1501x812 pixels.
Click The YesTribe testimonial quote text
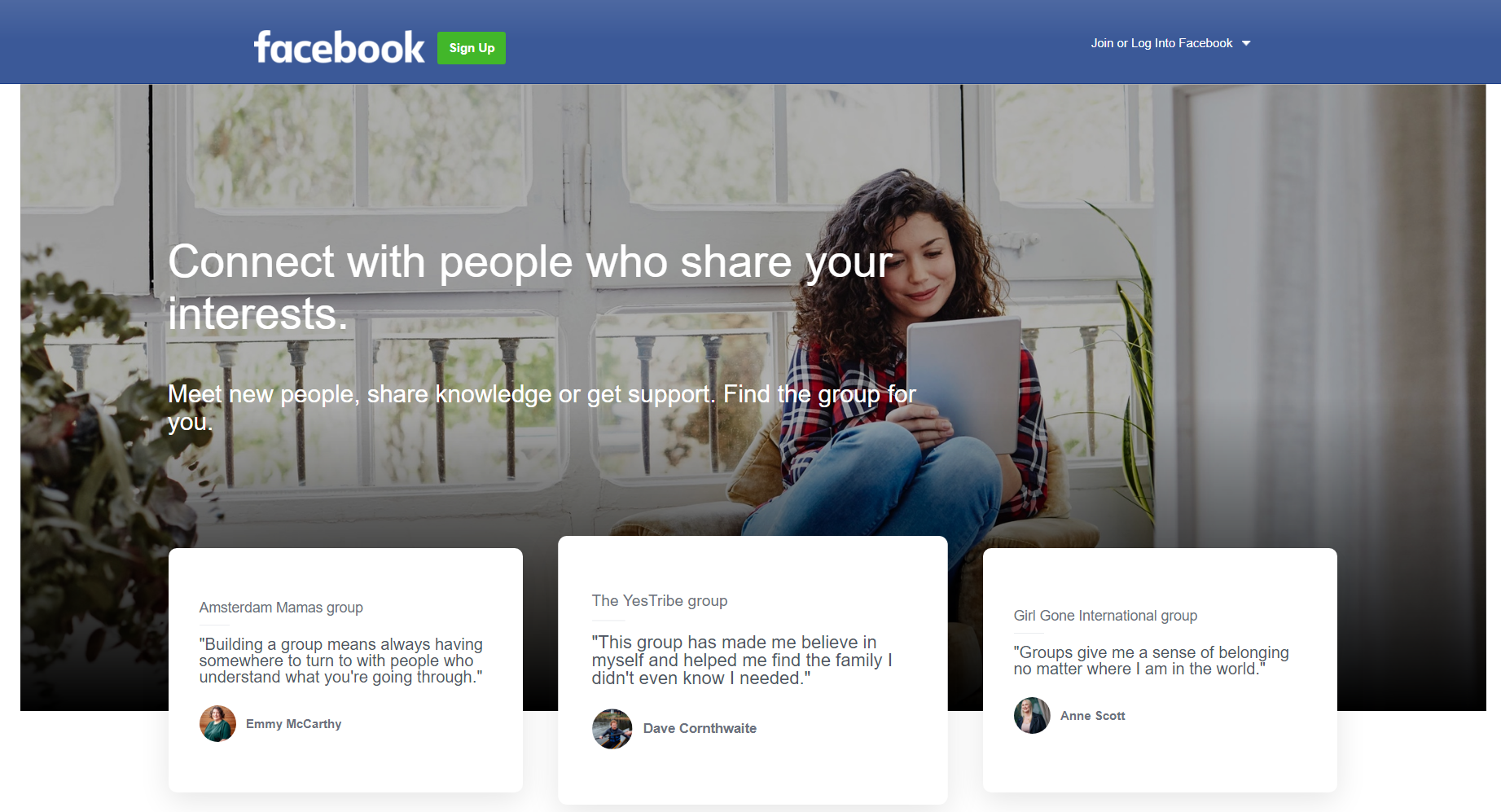click(742, 661)
